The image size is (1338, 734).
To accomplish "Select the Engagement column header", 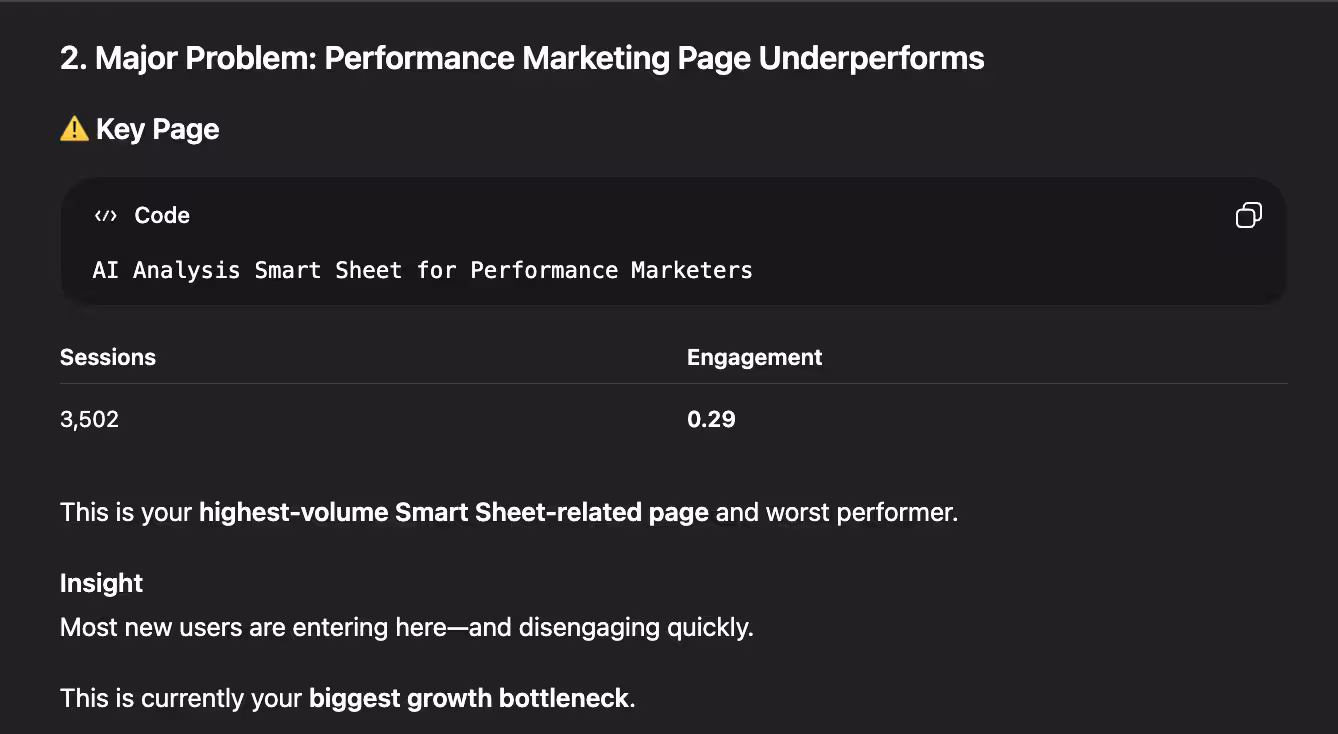I will tap(754, 357).
